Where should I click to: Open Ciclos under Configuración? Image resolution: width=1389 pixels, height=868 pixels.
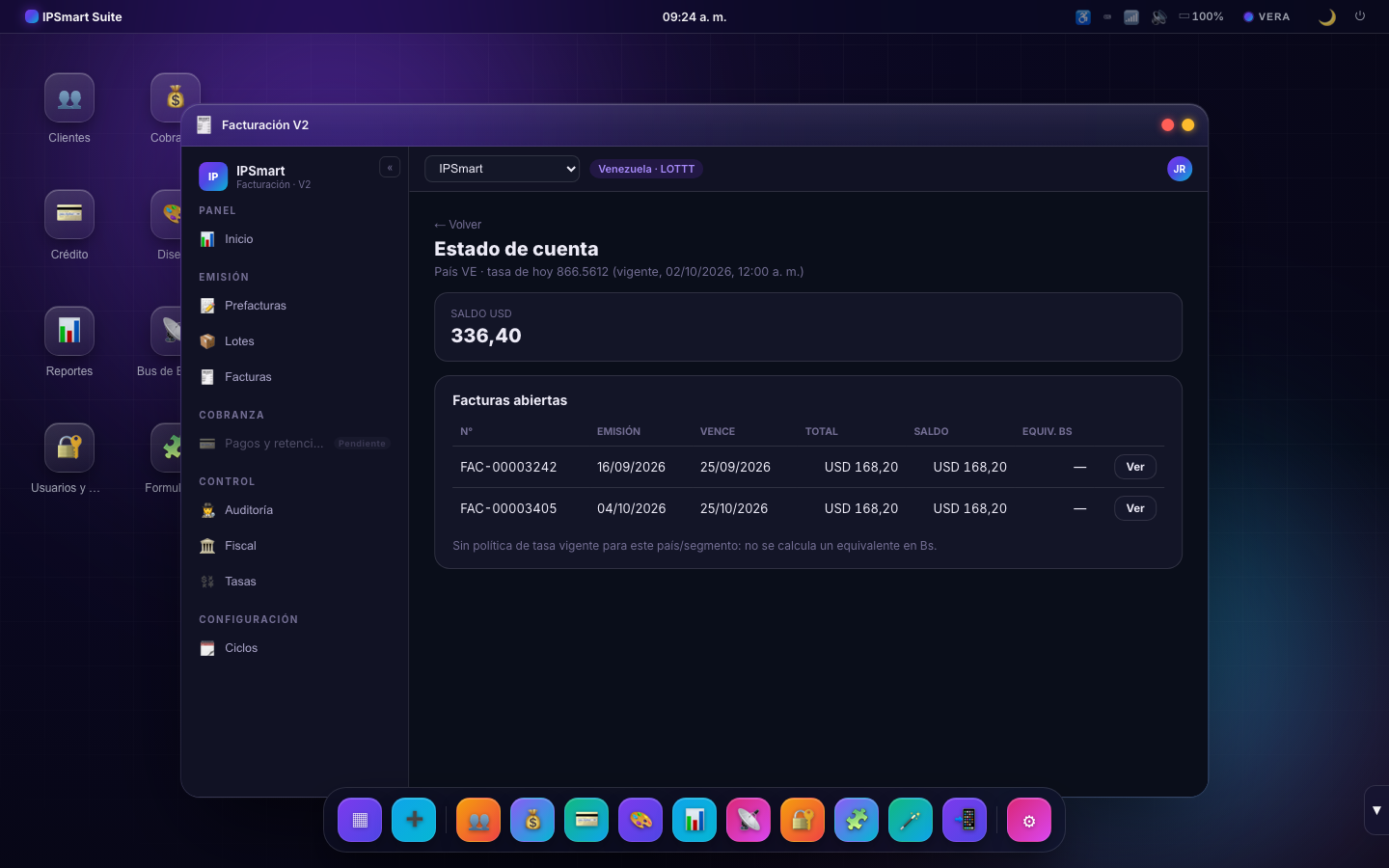point(295,648)
